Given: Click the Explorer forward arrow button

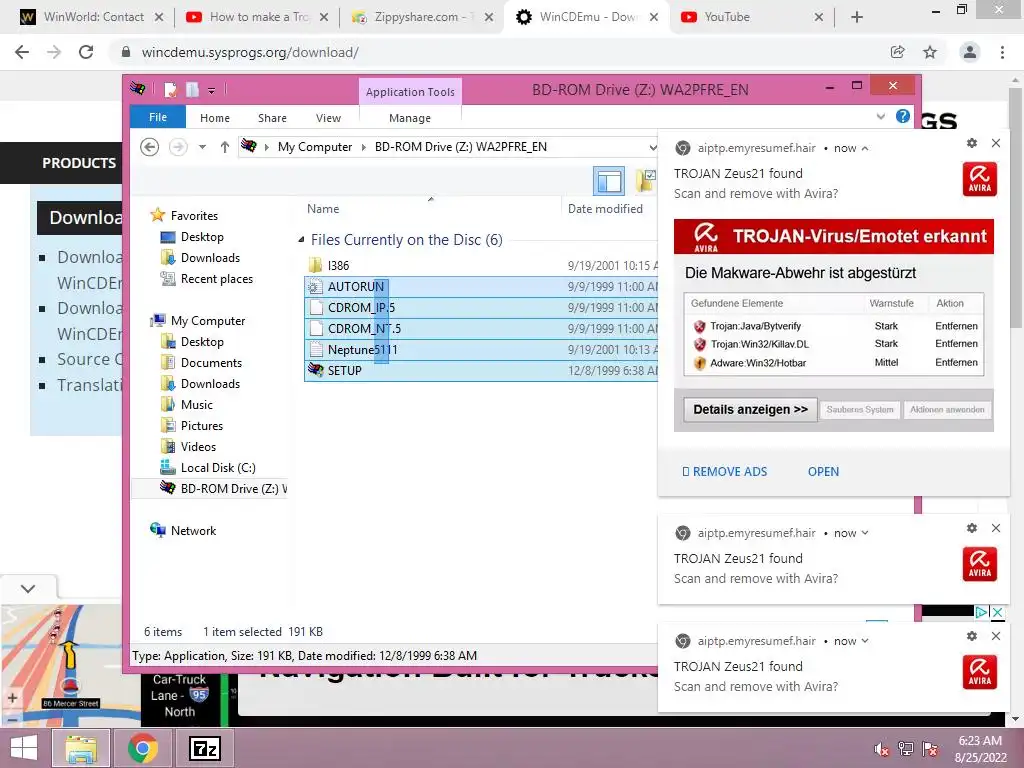Looking at the screenshot, I should tap(178, 147).
